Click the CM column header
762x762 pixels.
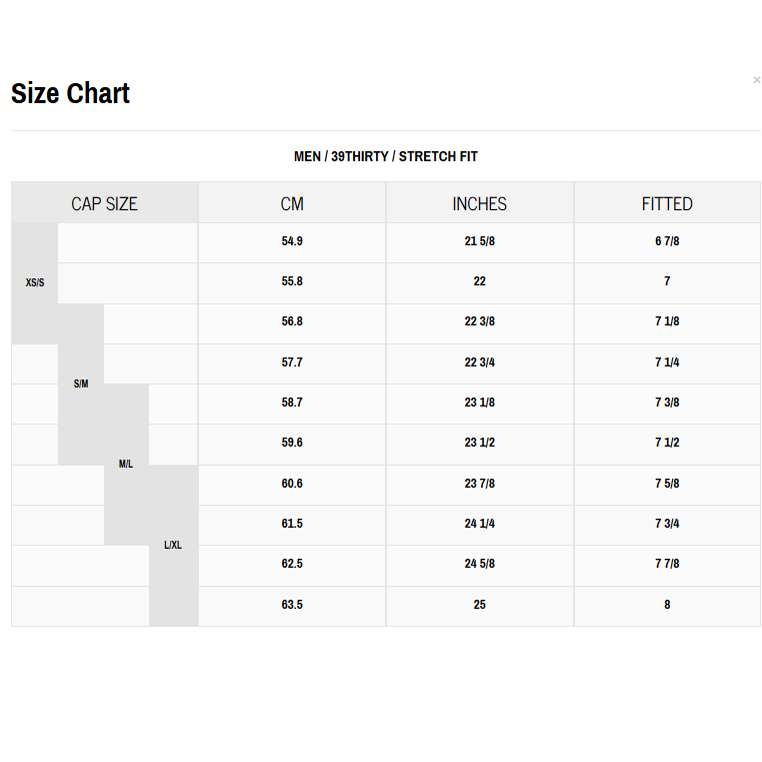(292, 204)
